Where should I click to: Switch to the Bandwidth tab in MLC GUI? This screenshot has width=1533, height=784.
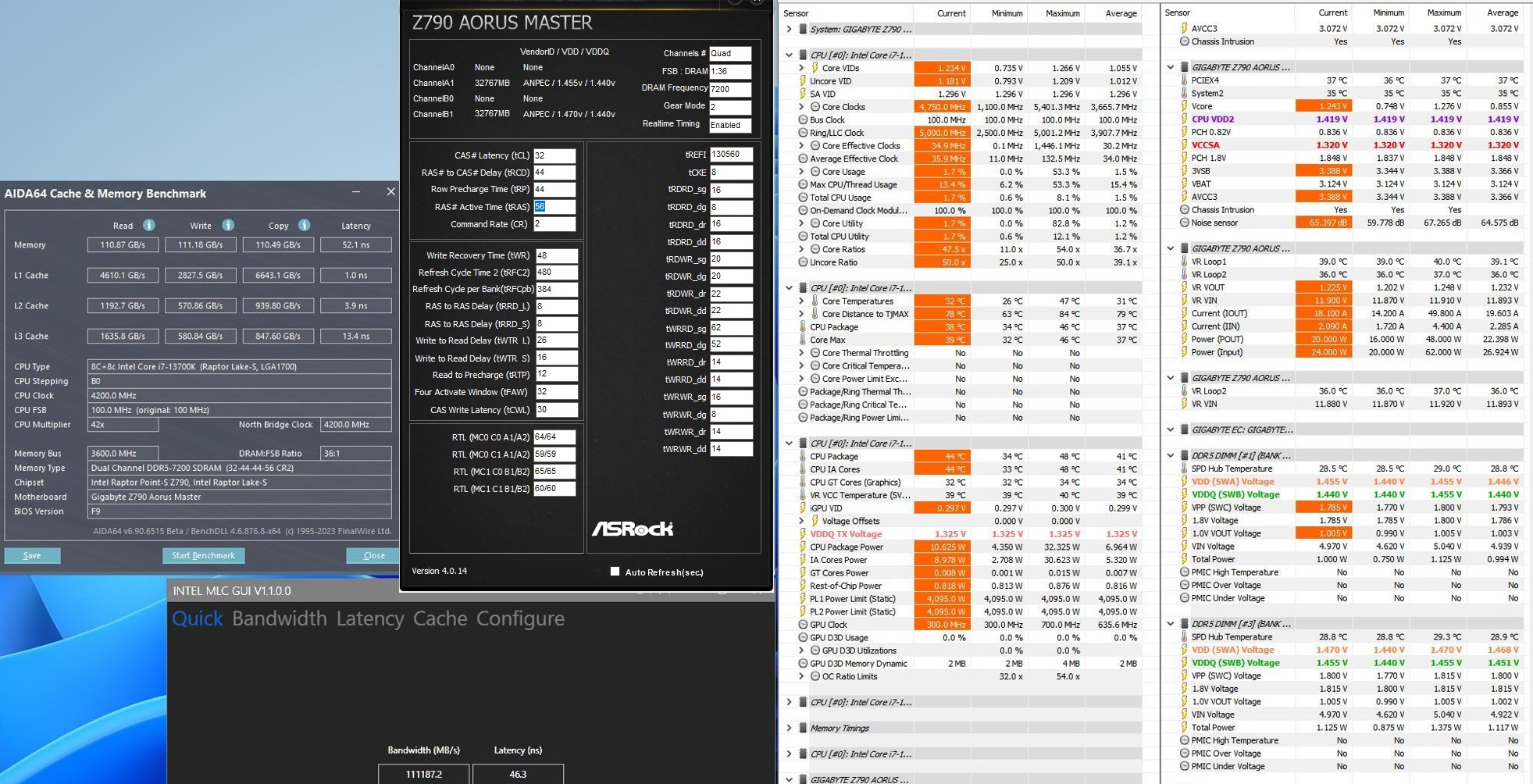280,618
